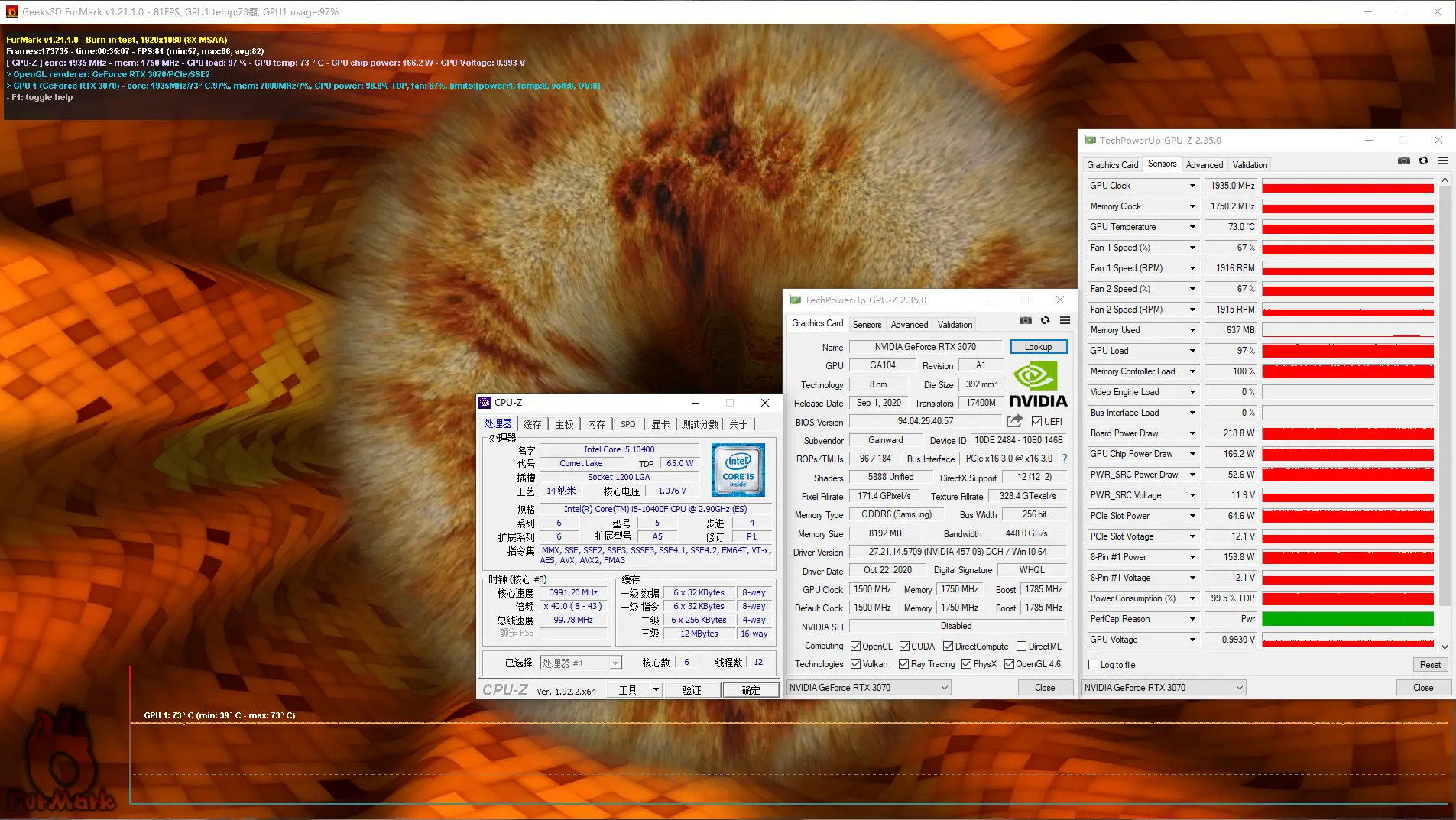Click the Lookup button
The height and width of the screenshot is (820, 1456).
pos(1038,347)
